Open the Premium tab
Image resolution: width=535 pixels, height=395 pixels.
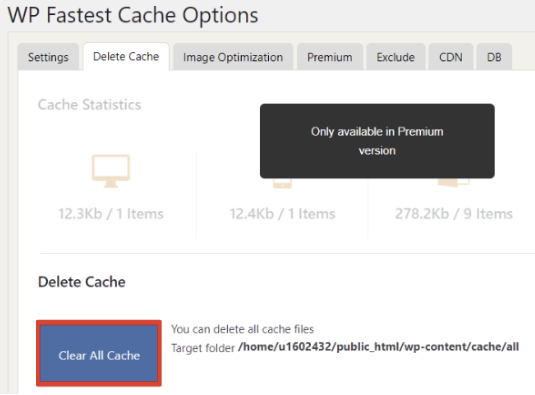pos(330,57)
